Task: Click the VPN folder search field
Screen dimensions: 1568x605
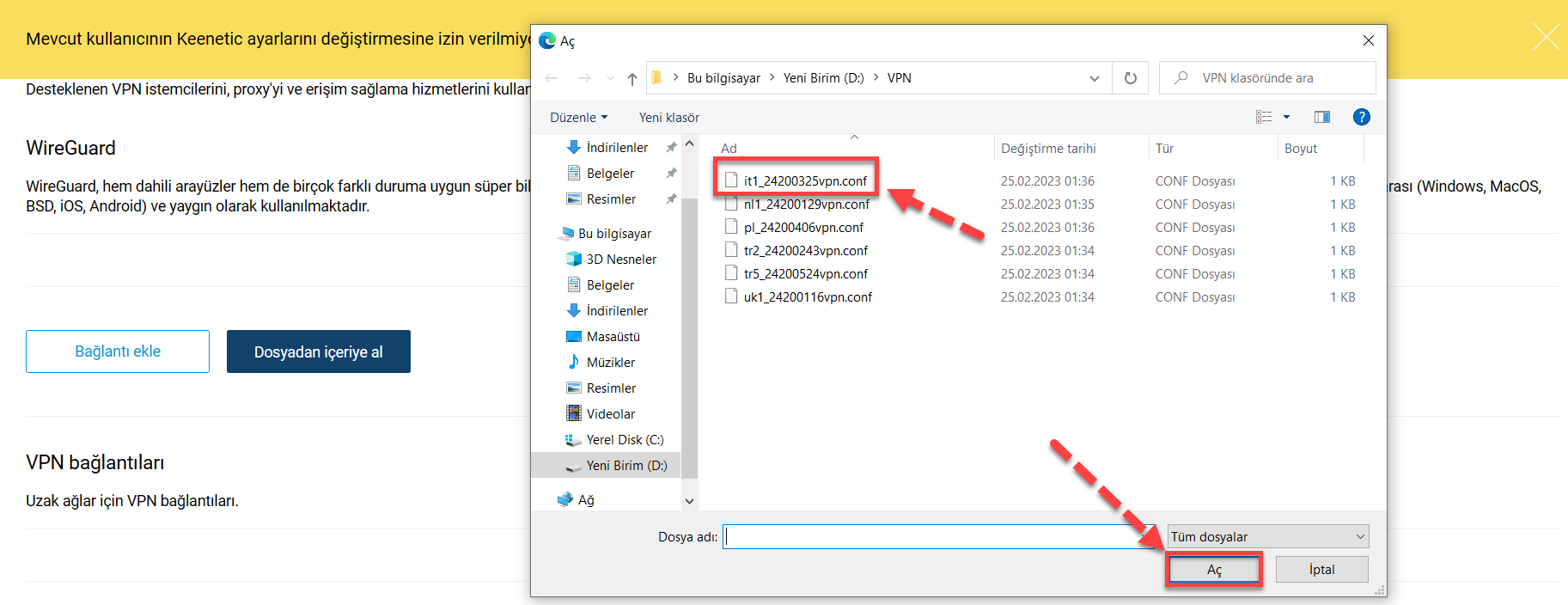Action: point(1267,78)
